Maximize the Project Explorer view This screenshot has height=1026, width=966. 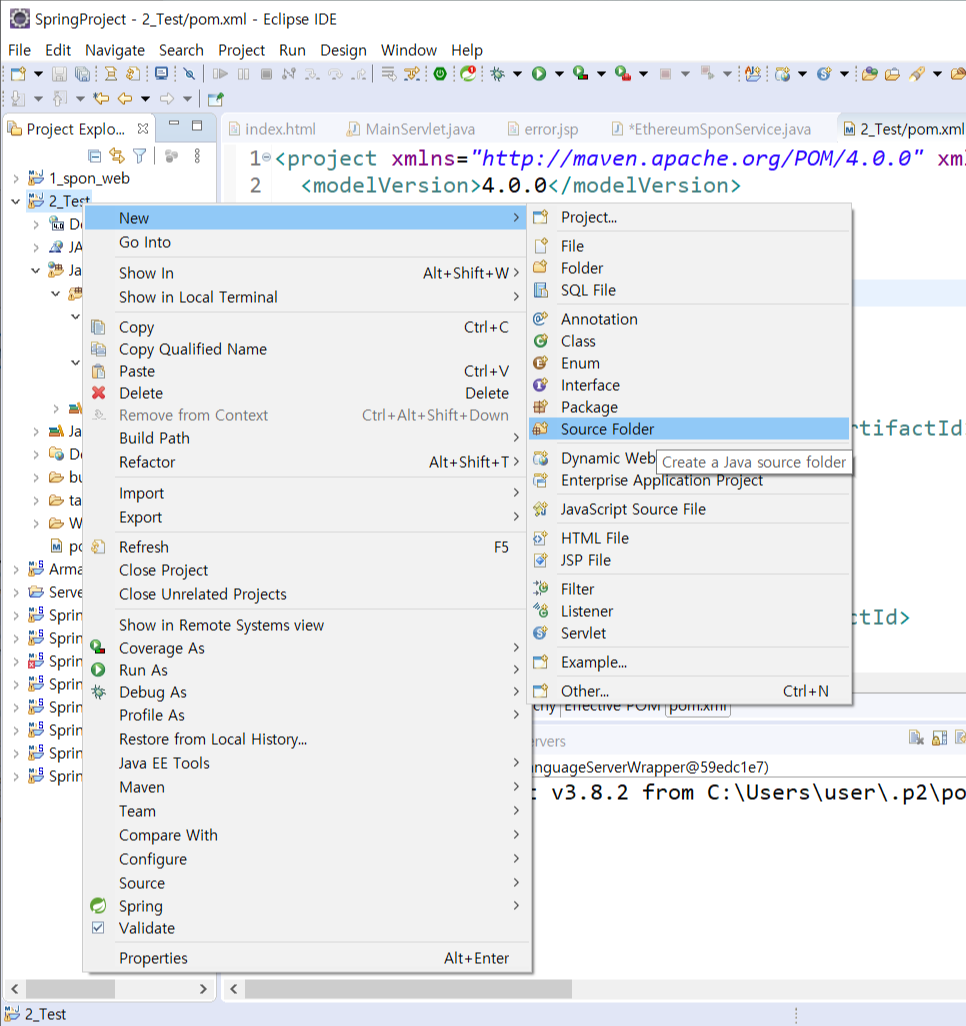point(197,125)
